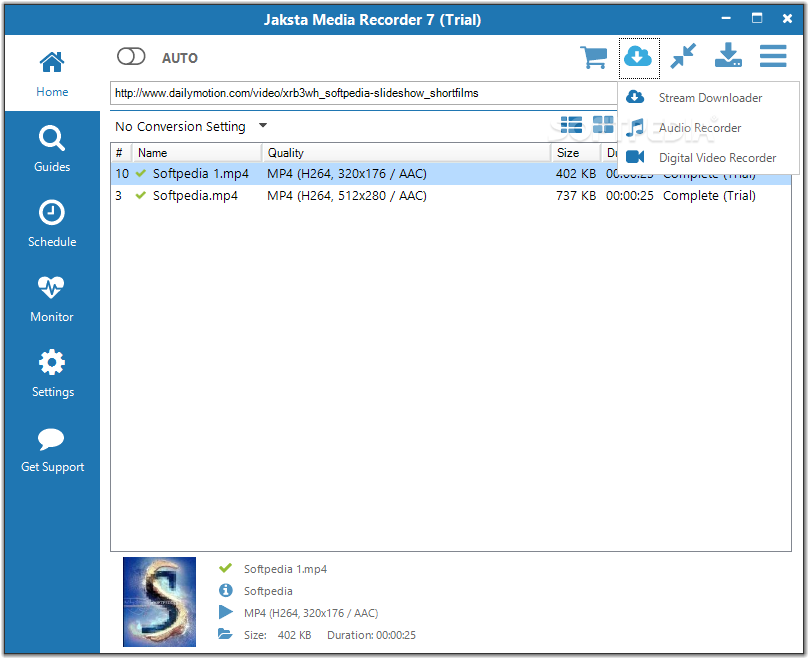Viewport: 808px width, 658px height.
Task: Open the hamburger main menu
Action: [773, 56]
